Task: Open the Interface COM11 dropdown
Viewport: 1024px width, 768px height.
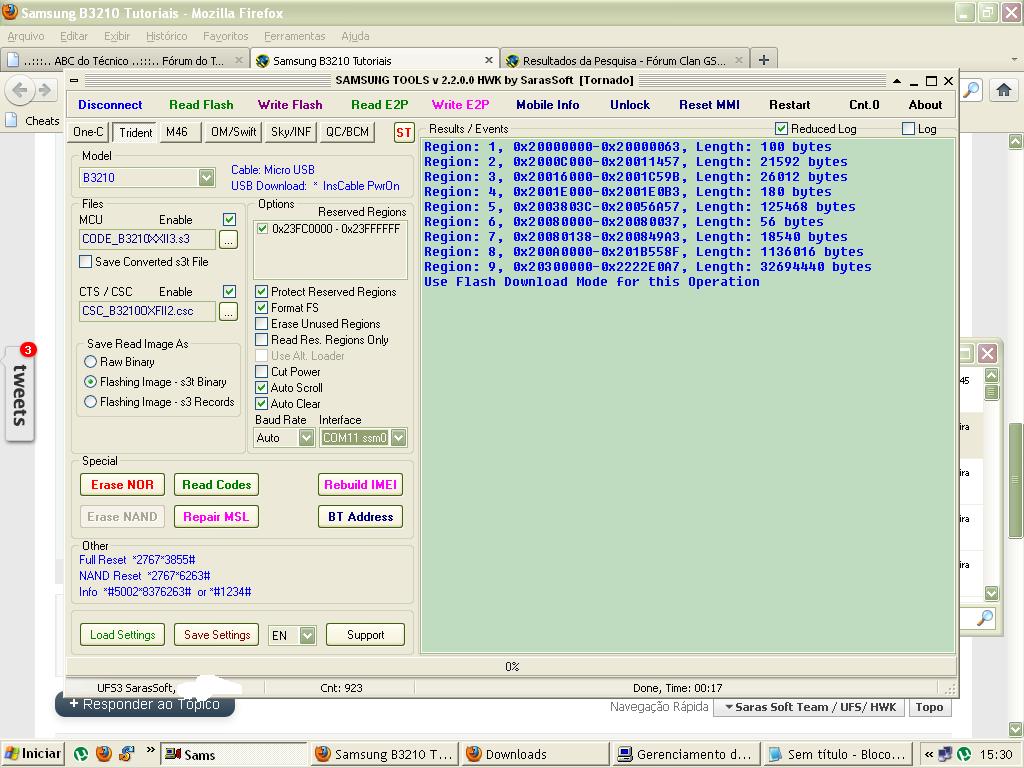Action: pos(398,438)
